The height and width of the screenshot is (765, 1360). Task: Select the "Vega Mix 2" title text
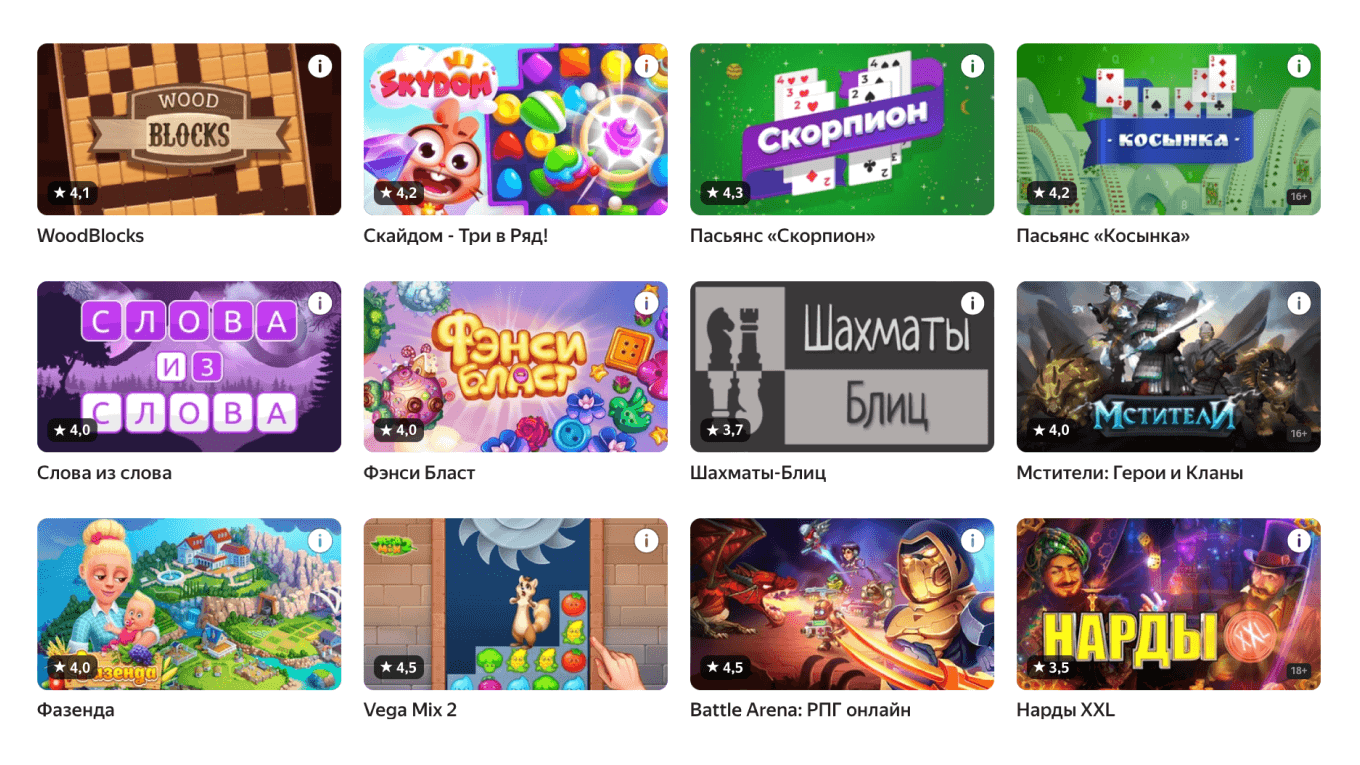pos(410,710)
